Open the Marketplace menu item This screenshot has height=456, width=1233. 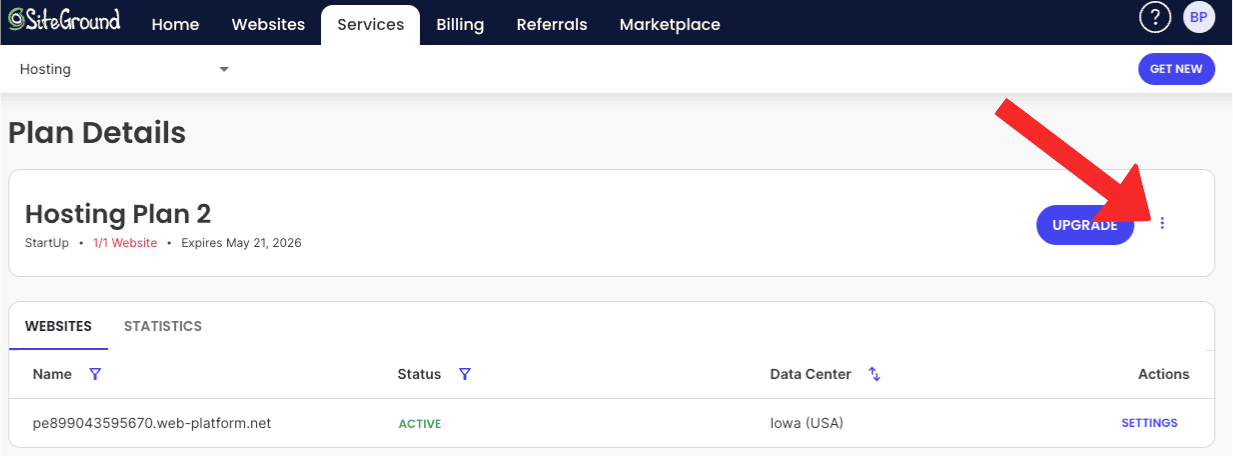pos(669,25)
